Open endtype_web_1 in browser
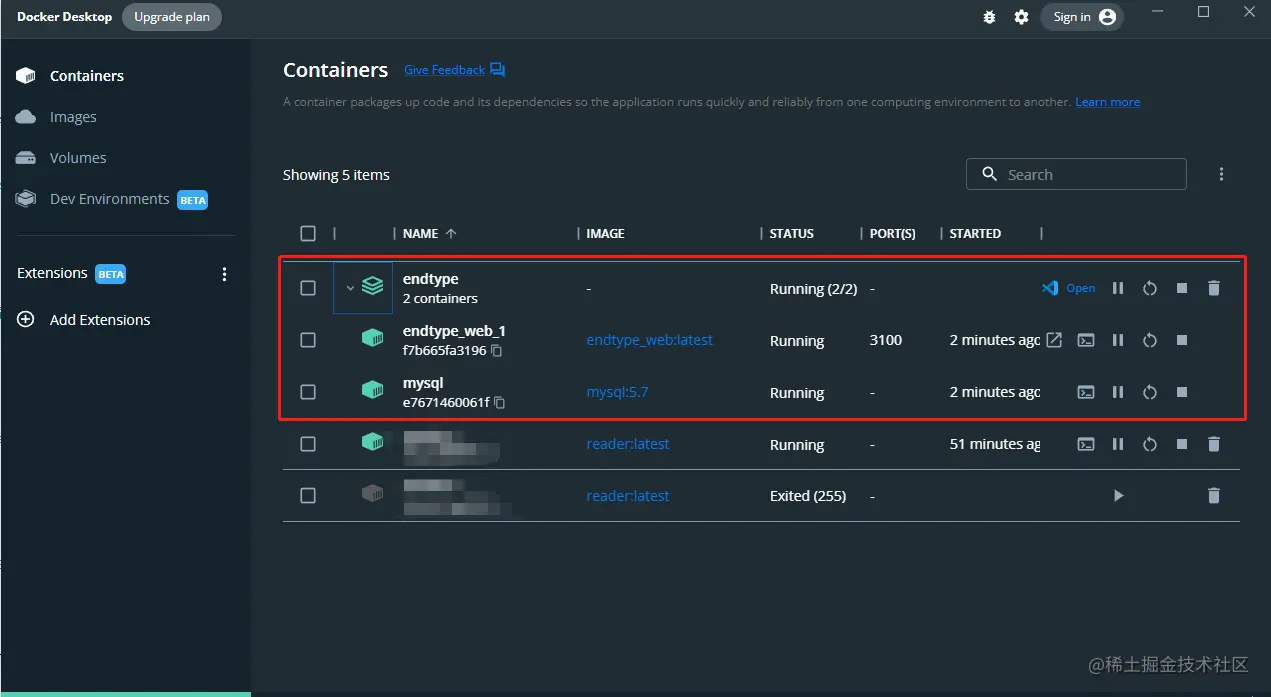 pos(1054,340)
